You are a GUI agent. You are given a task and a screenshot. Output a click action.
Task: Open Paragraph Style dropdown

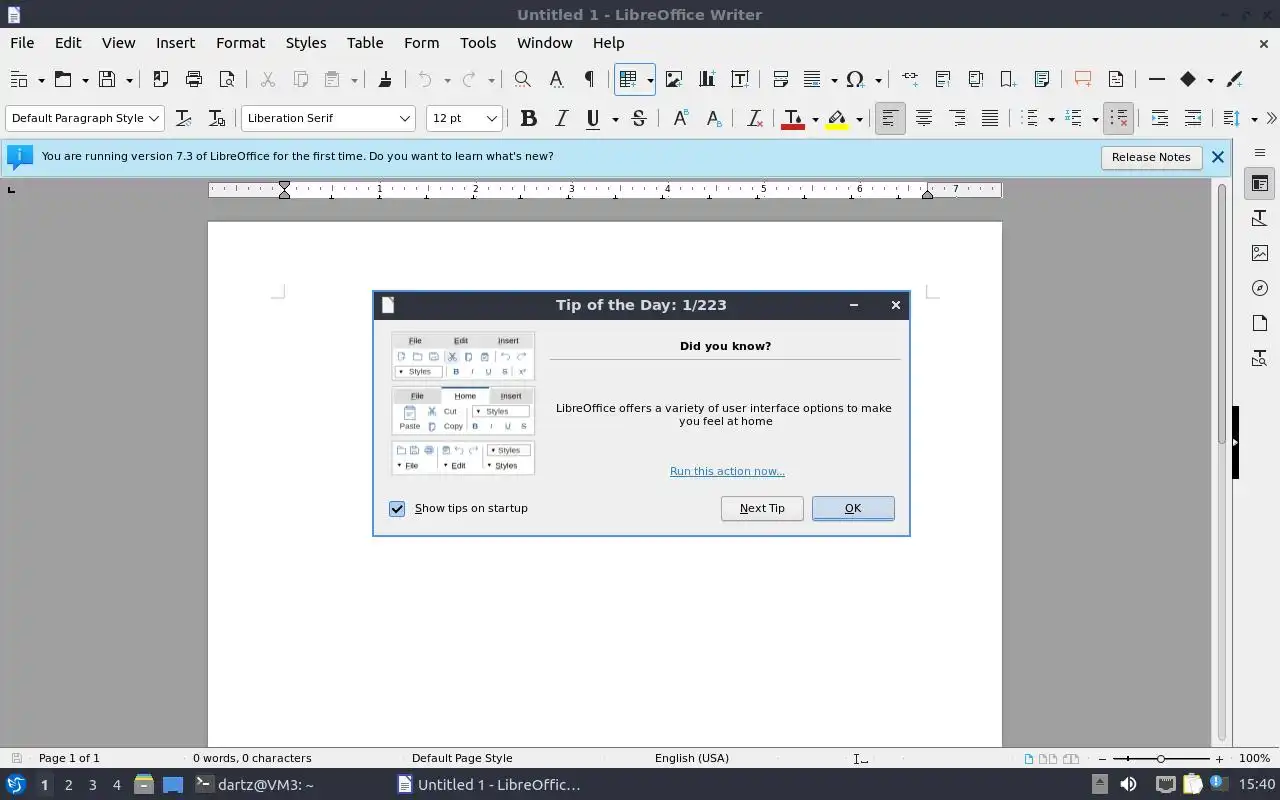tap(154, 118)
